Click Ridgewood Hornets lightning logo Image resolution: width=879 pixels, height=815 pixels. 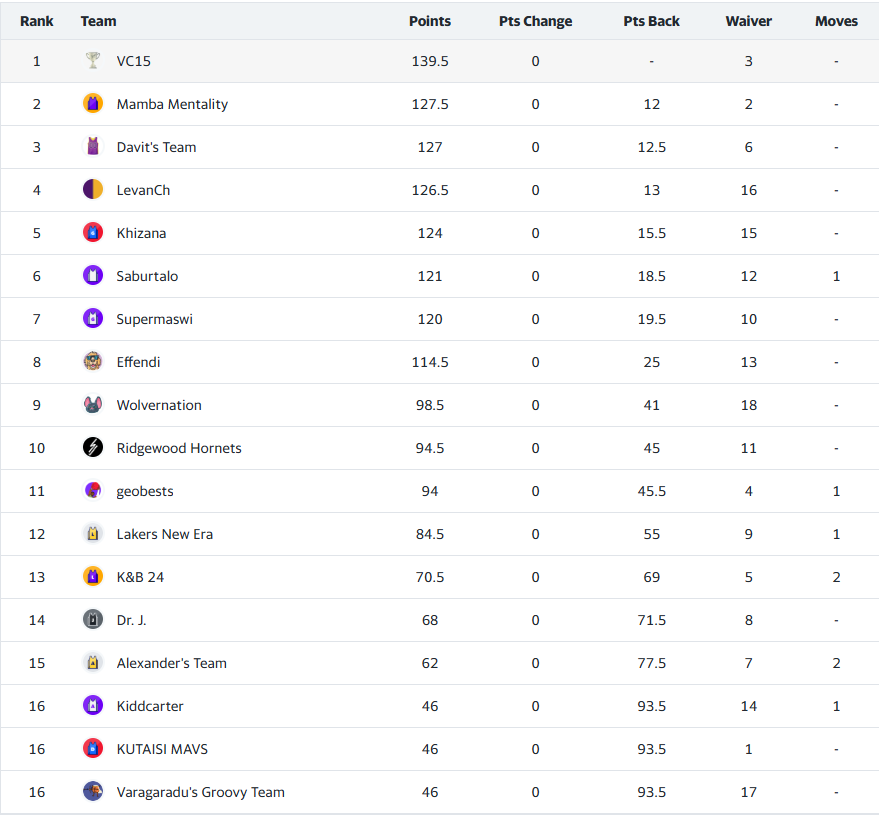coord(93,448)
